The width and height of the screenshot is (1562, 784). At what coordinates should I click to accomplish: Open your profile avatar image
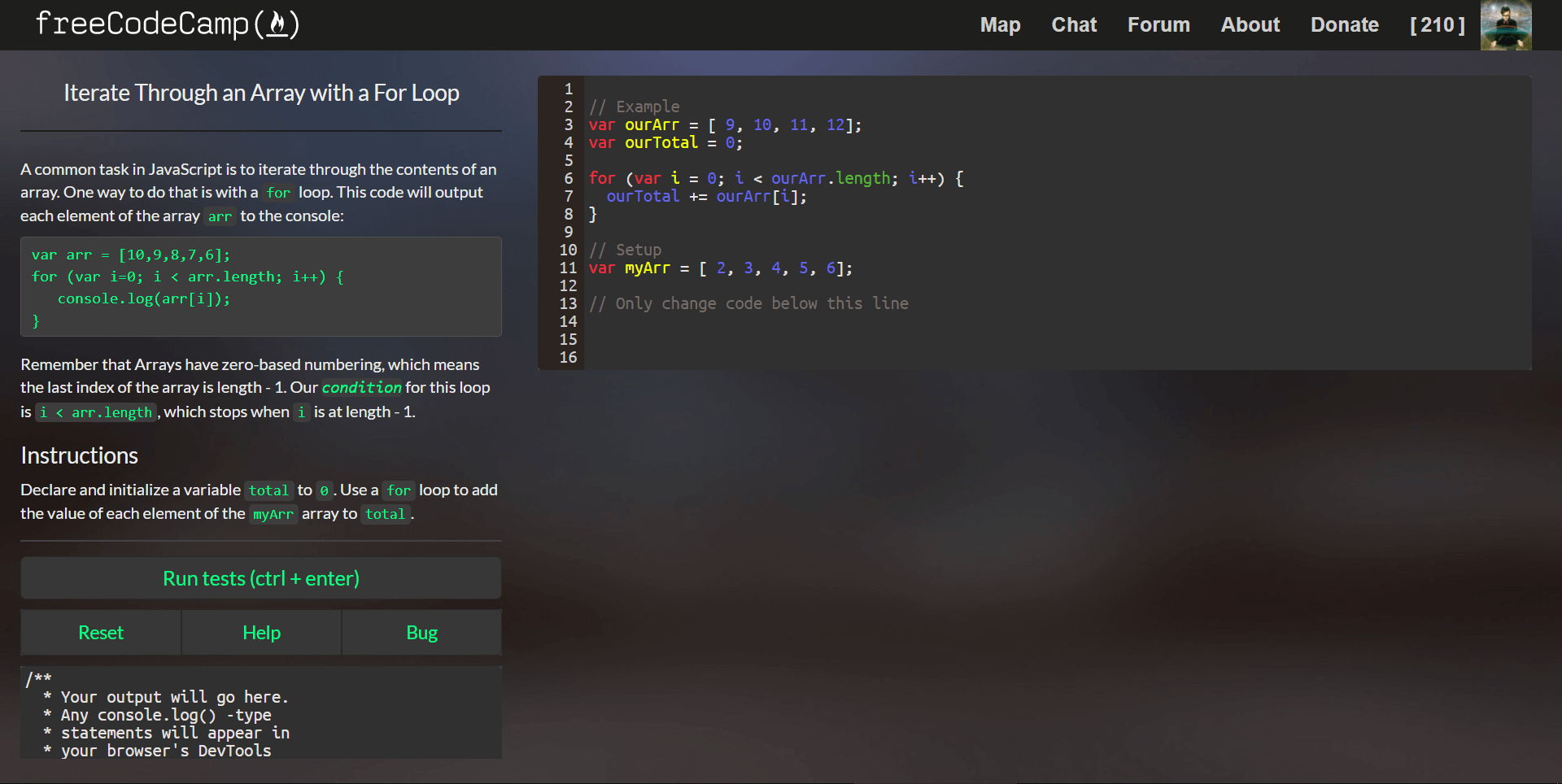pyautogui.click(x=1506, y=25)
